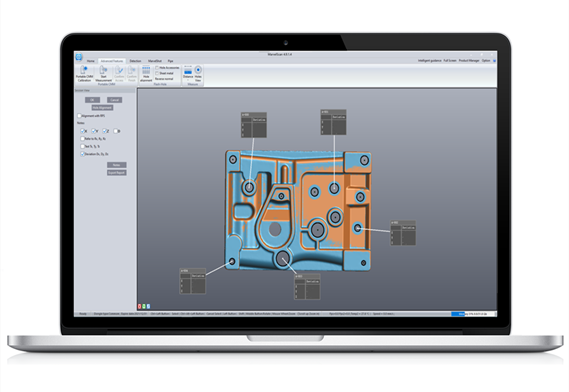This screenshot has height=392, width=569.
Task: Click the hole in the part's top-right corner
Action: [364, 160]
